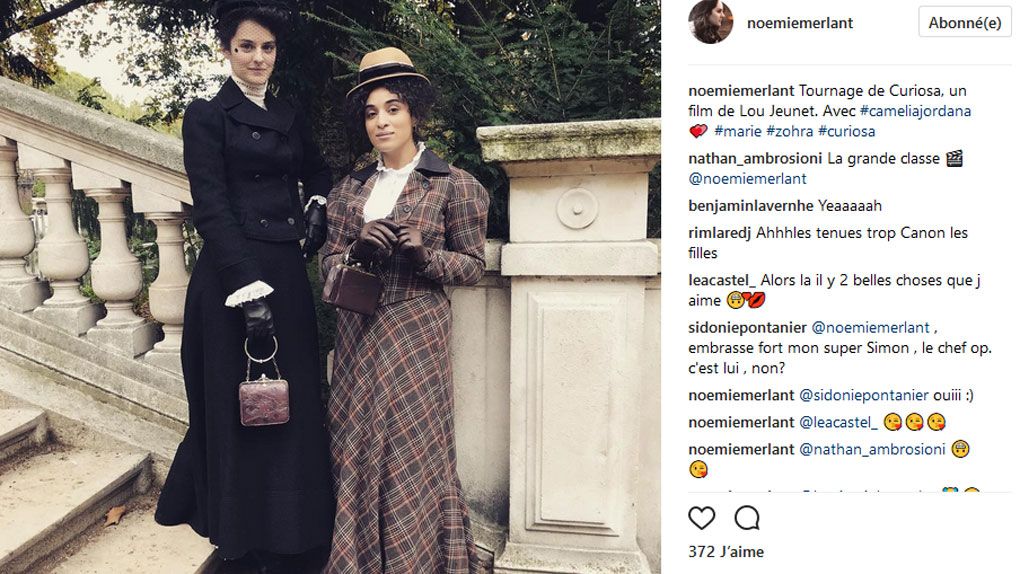Open the @sidoniepontanier mention in reply
The width and height of the screenshot is (1020, 574).
coord(864,396)
